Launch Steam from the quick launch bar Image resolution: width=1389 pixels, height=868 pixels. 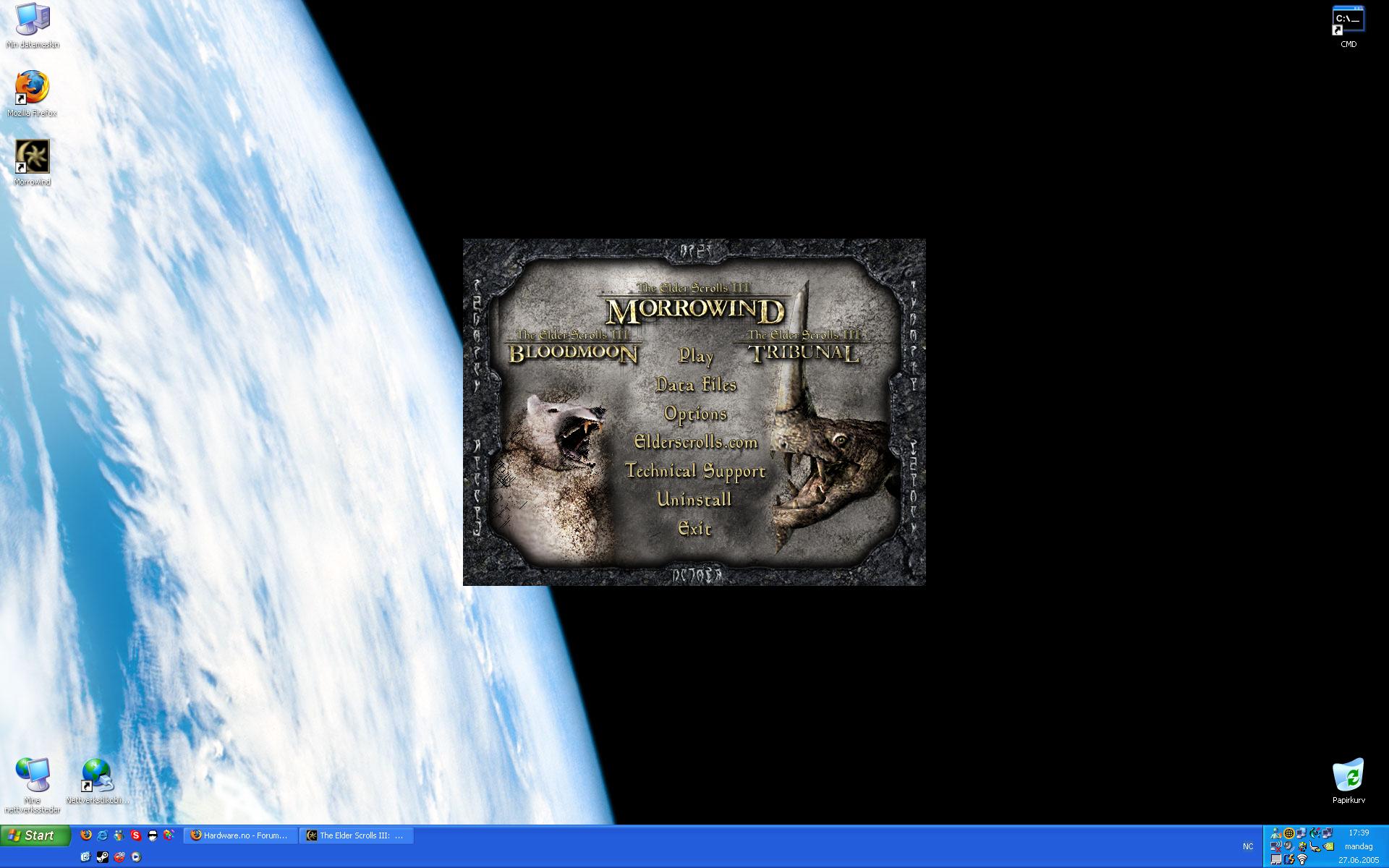tap(103, 857)
